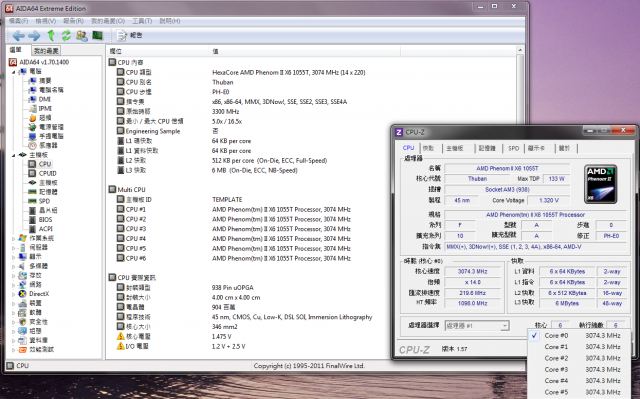The width and height of the screenshot is (640, 399).
Task: Go forward with AIDA64 toolbar right arrow
Action: pyautogui.click(x=34, y=36)
